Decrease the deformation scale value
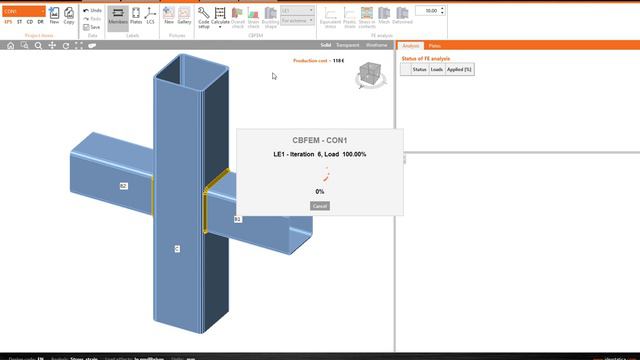Image resolution: width=640 pixels, height=360 pixels. (442, 13)
